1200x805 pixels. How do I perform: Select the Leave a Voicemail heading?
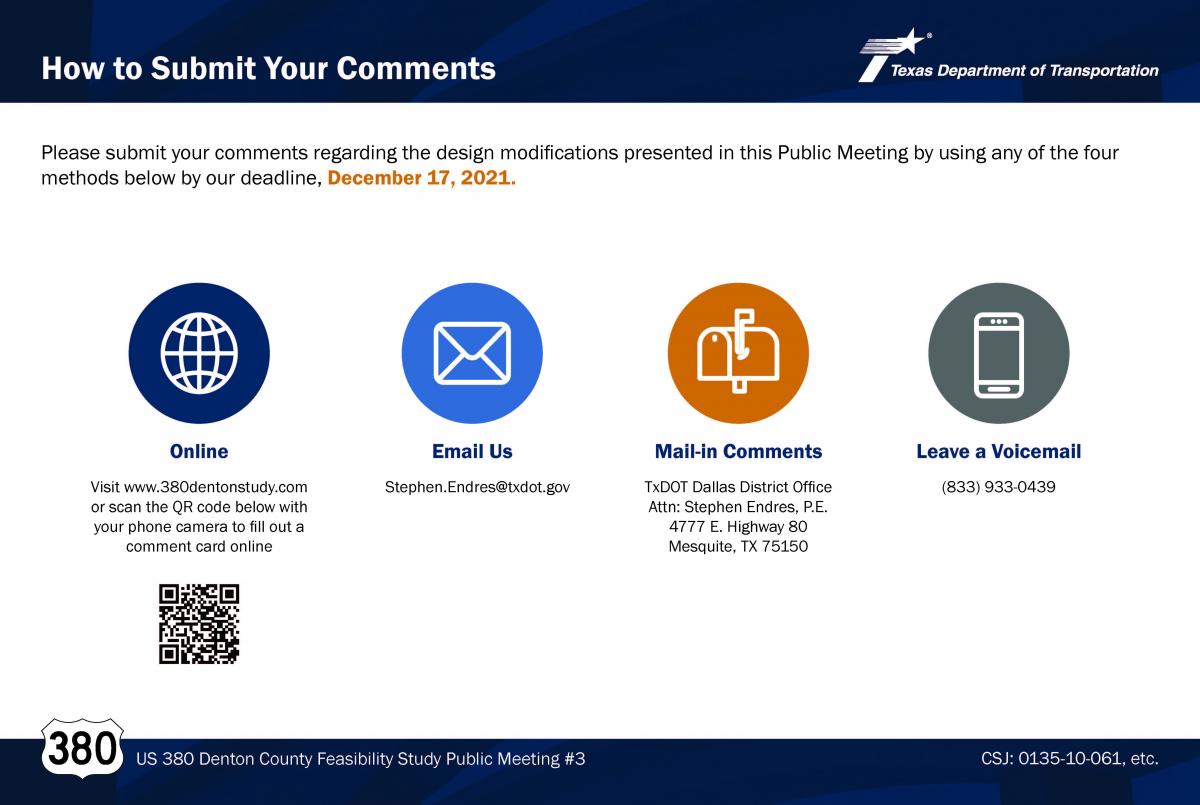pyautogui.click(x=999, y=451)
